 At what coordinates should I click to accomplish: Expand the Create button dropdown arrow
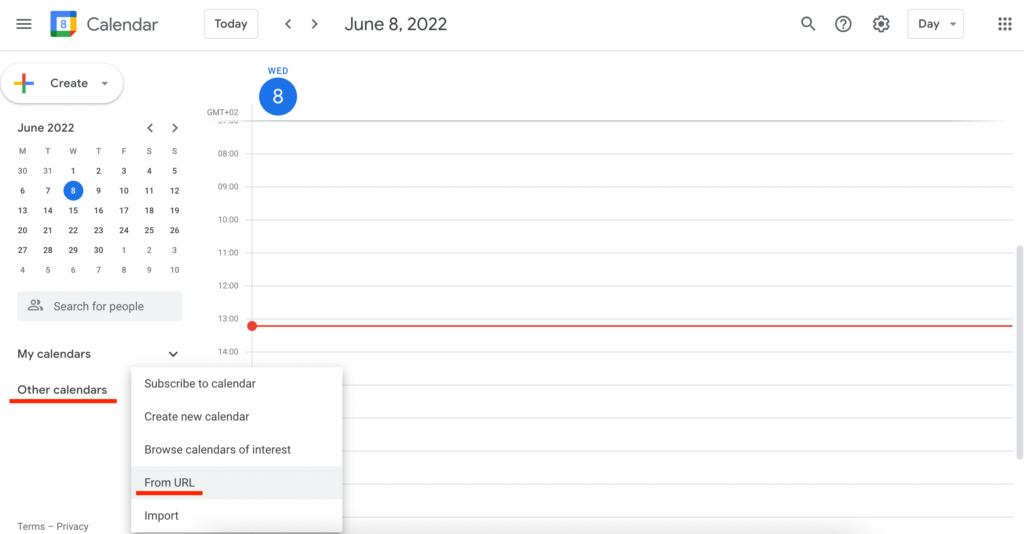point(104,84)
